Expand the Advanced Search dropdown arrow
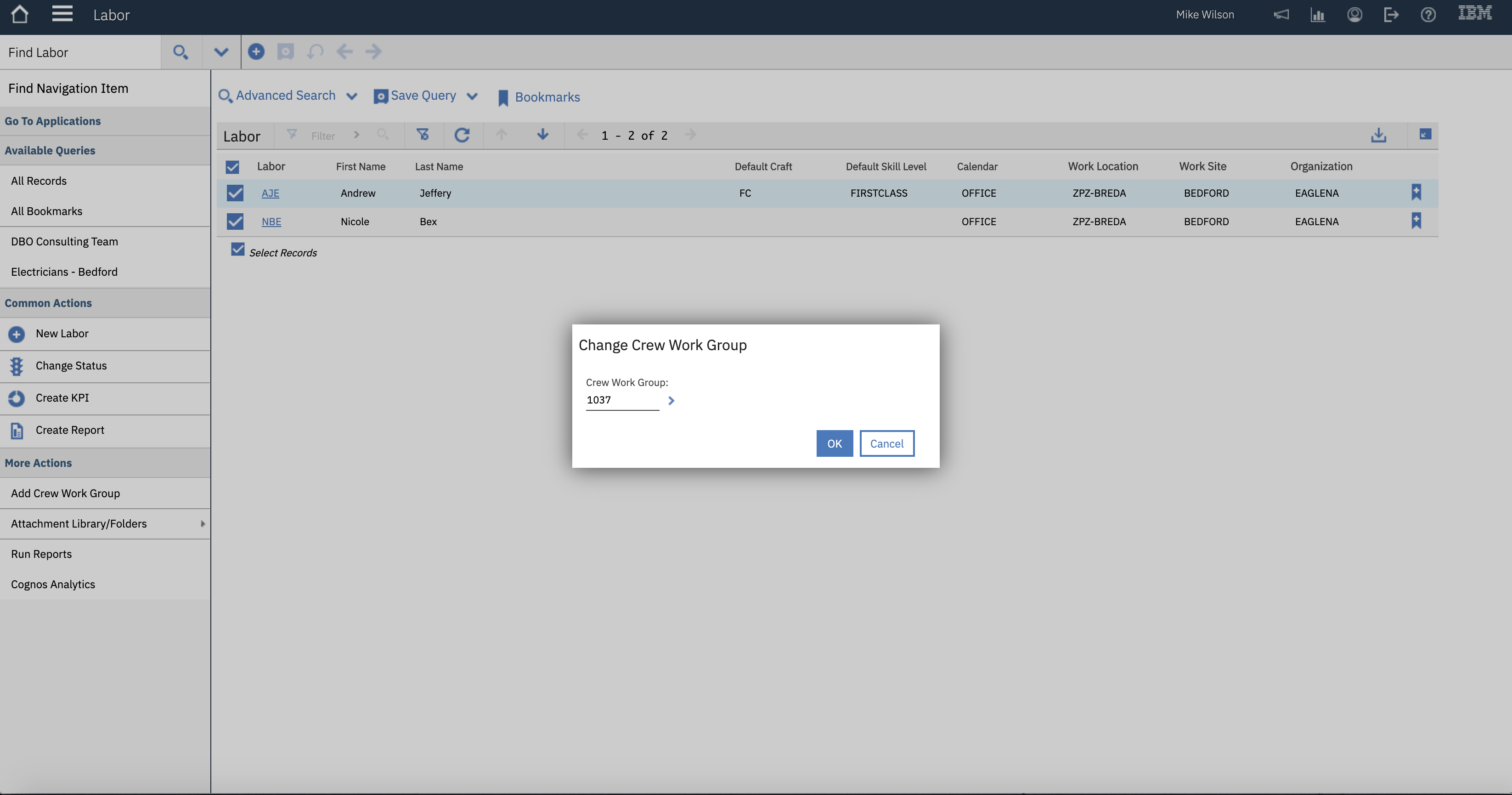 tap(351, 97)
